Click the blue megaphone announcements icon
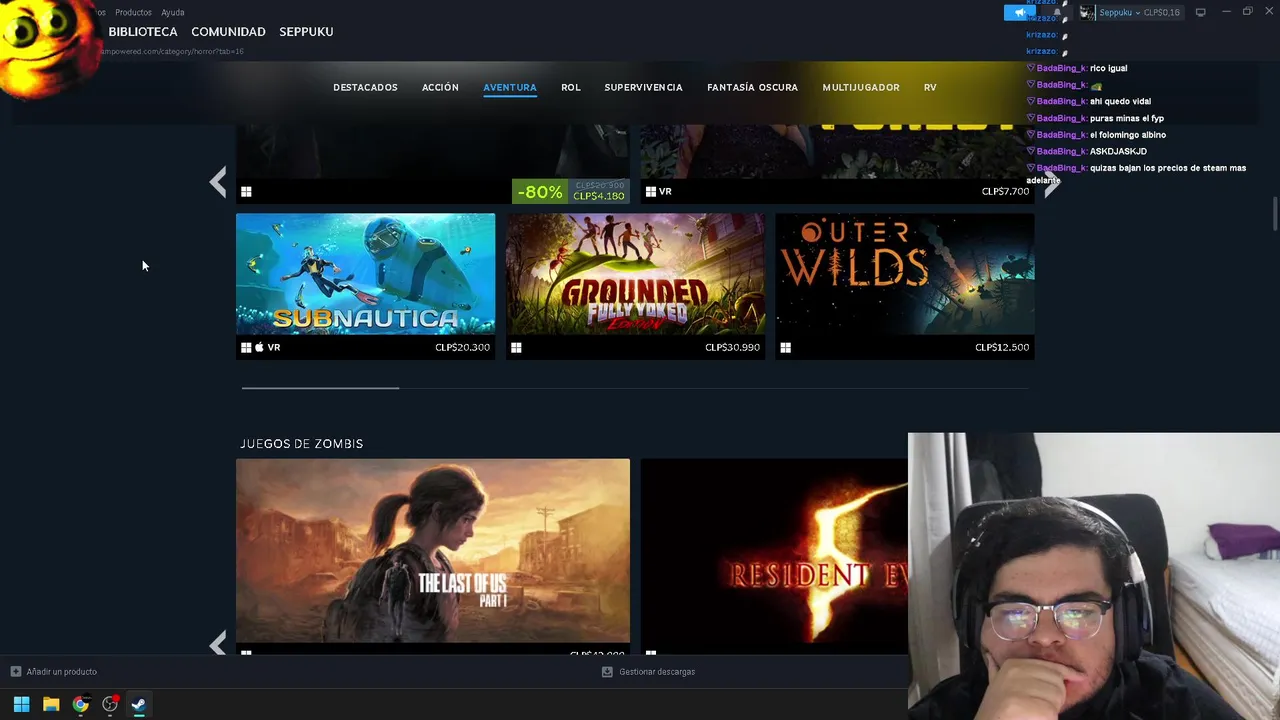This screenshot has width=1280, height=720. point(1019,12)
